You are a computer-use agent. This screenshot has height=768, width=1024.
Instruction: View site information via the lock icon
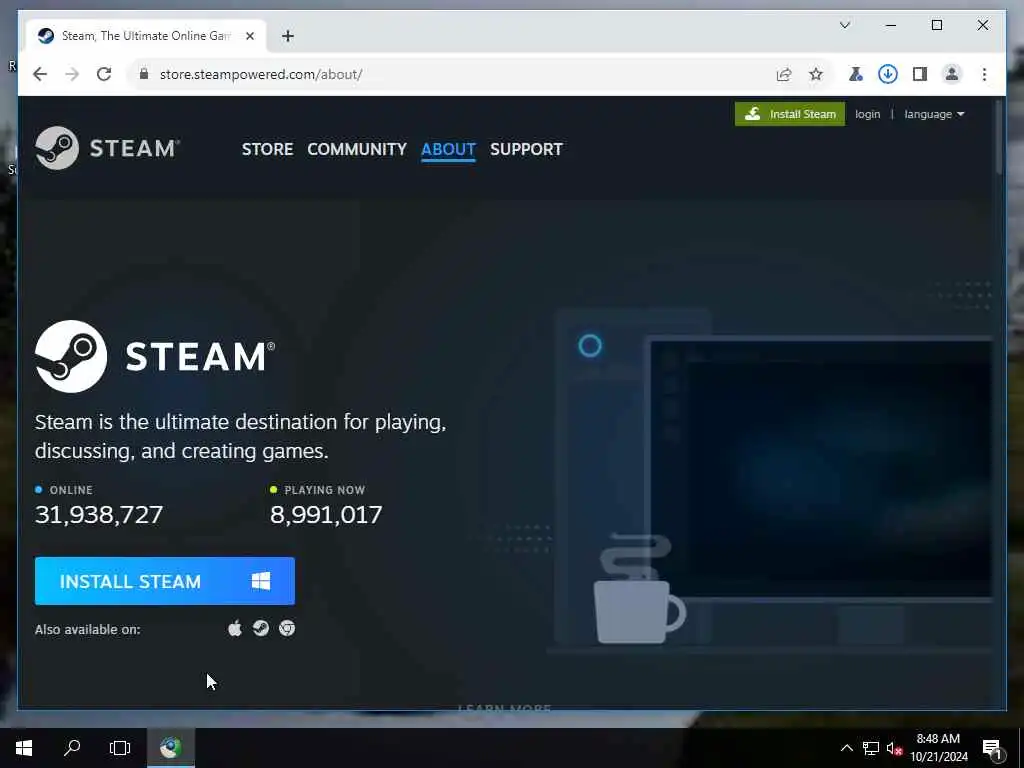tap(144, 74)
